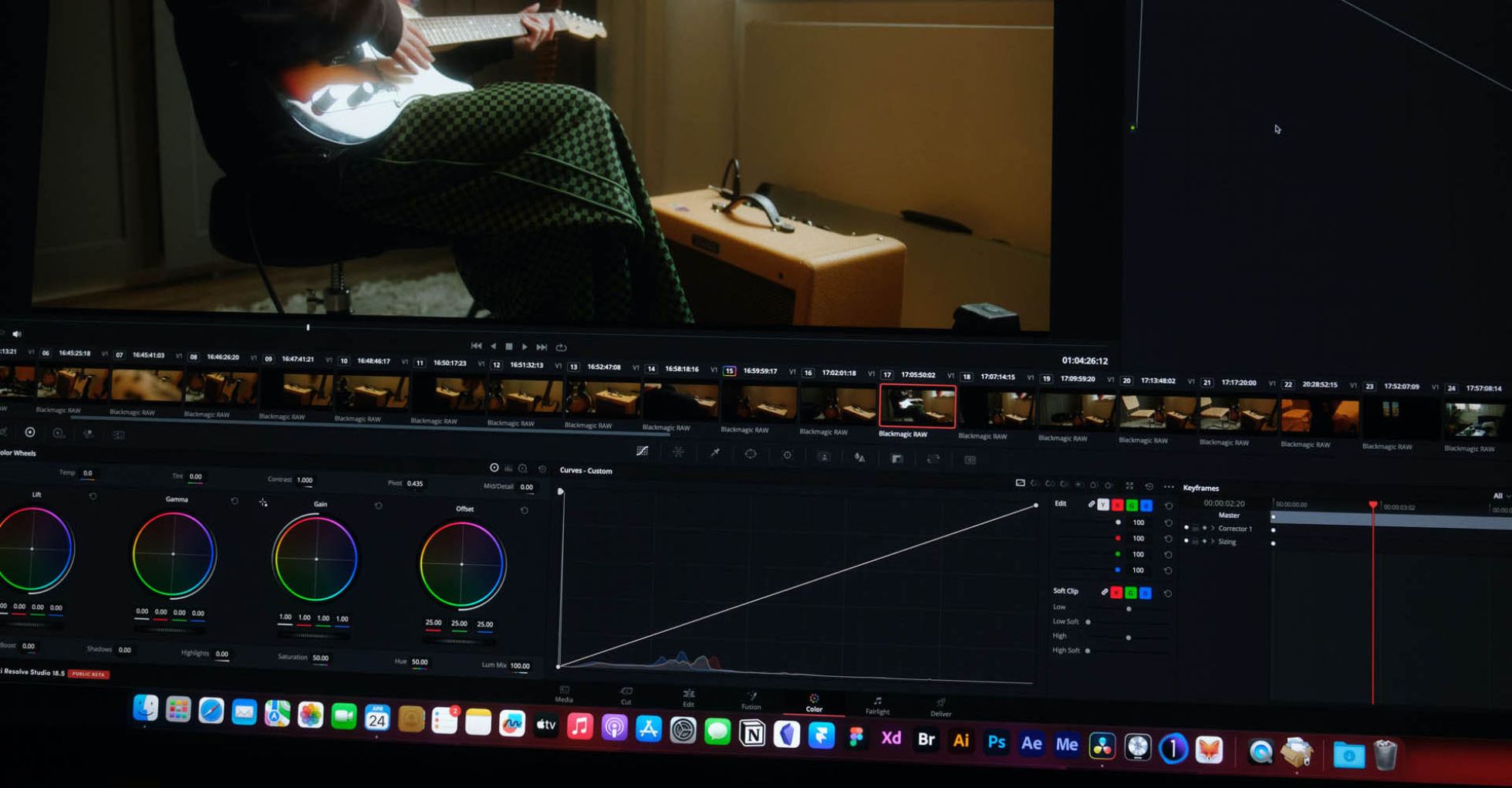Select the primaries color wheels icon
The image size is (1512, 788).
pos(30,432)
